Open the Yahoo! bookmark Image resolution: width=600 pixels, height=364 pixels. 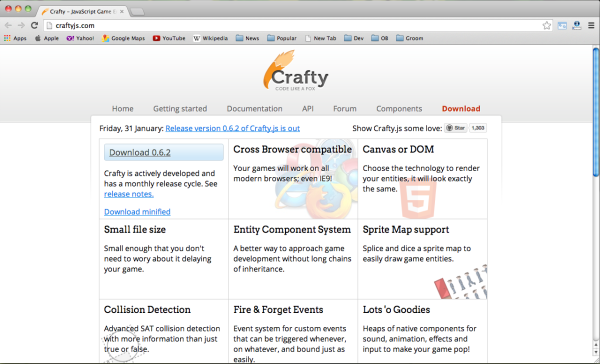click(x=80, y=38)
